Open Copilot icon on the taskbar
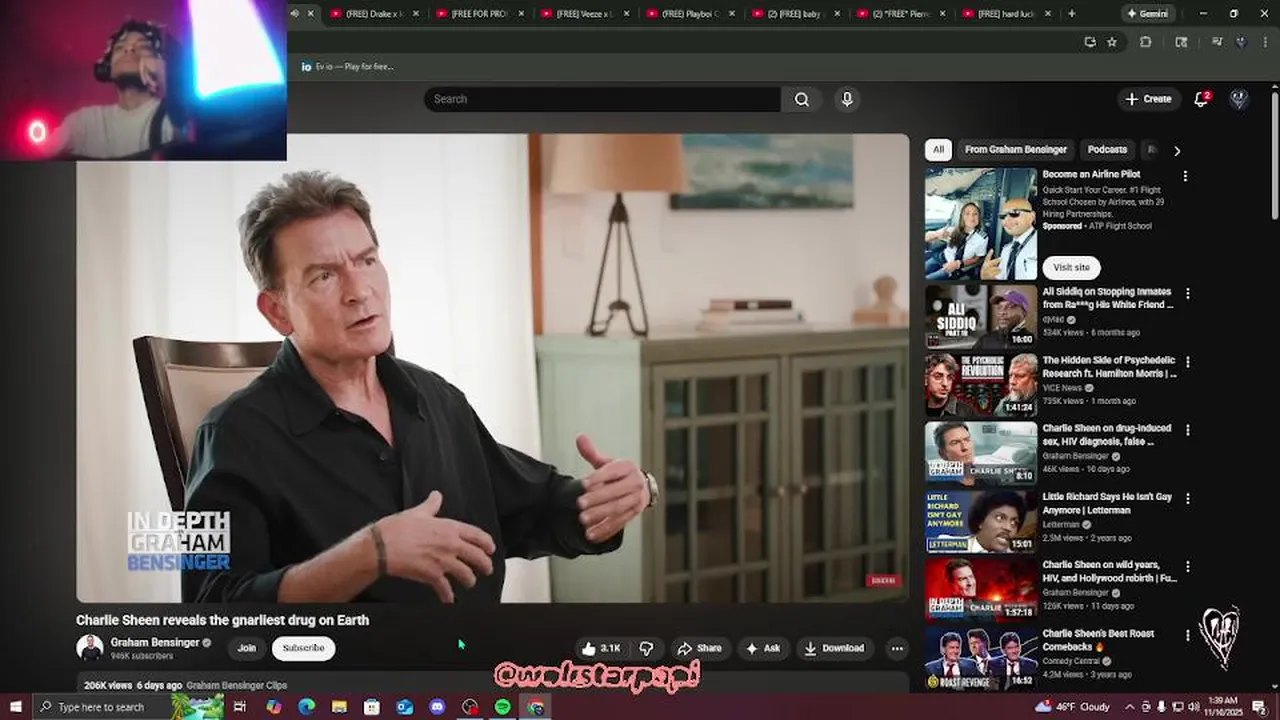 274,707
